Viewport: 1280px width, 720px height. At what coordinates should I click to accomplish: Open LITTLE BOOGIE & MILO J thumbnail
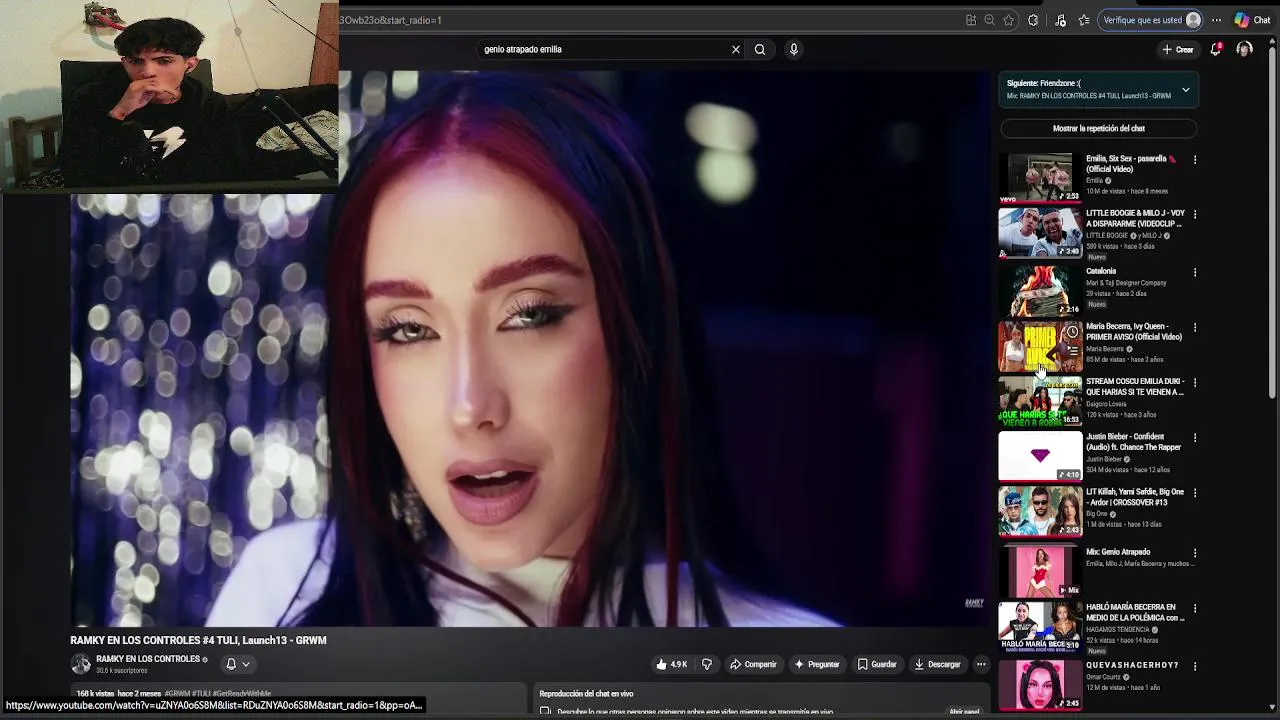1040,232
